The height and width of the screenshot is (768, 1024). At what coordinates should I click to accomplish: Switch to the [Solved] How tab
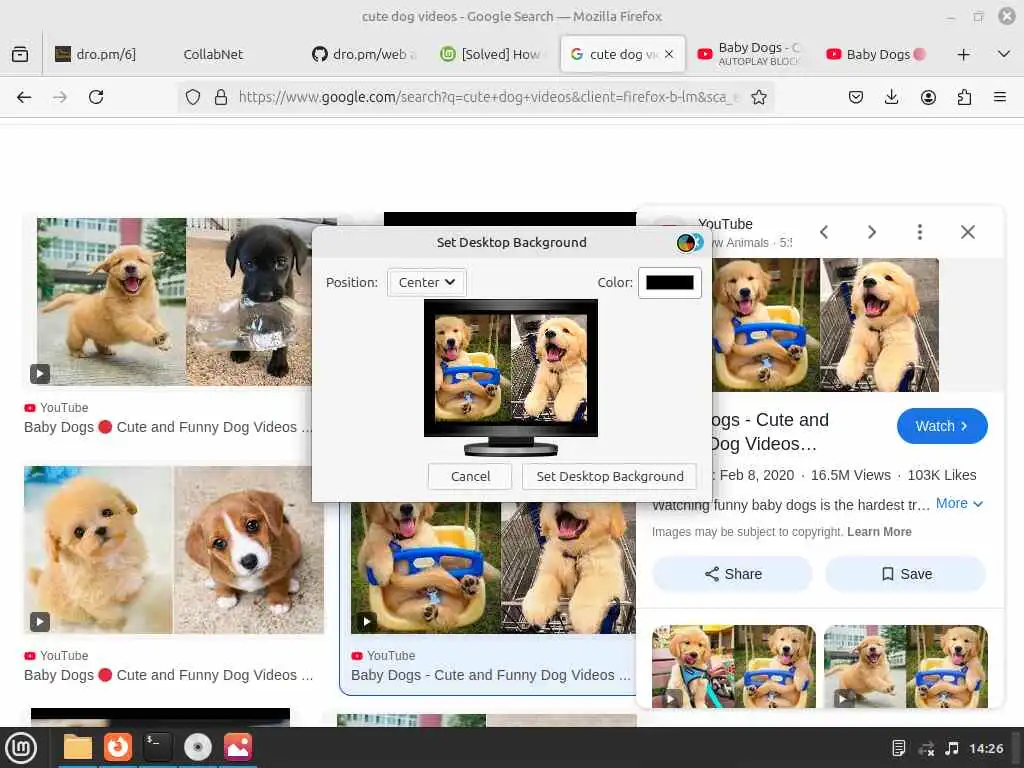click(493, 54)
